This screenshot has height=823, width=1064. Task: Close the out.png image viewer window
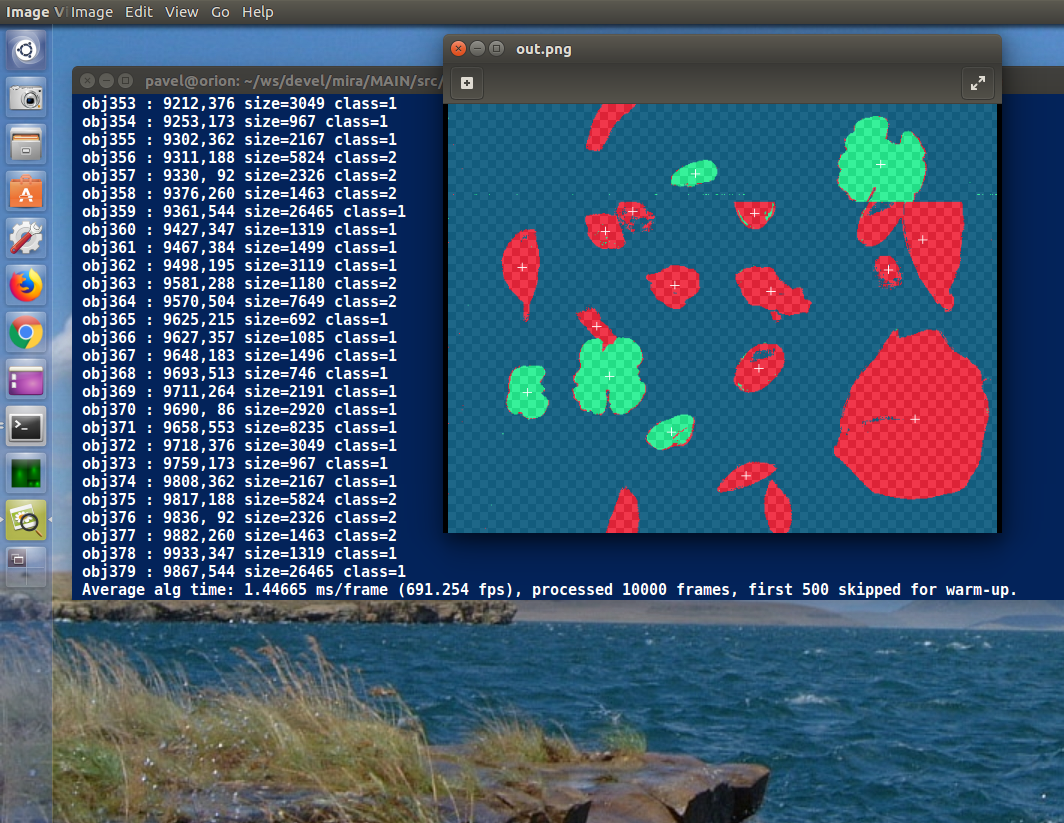tap(458, 48)
